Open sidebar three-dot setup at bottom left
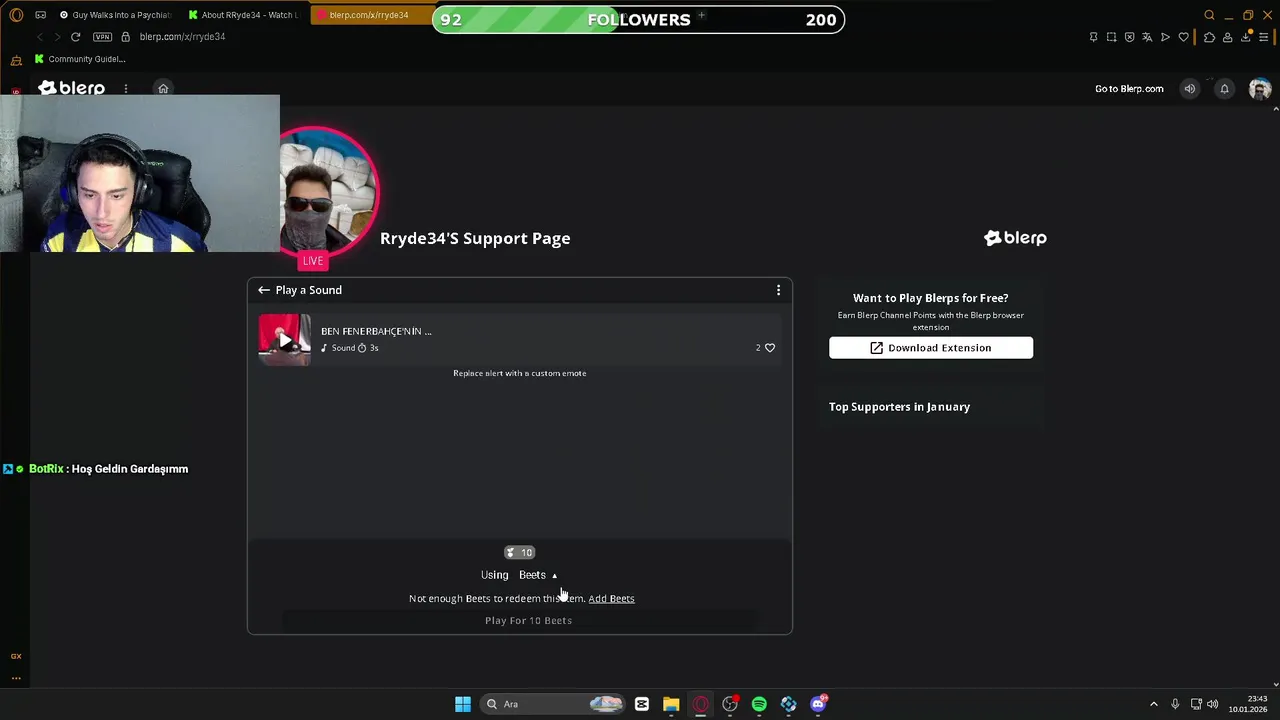This screenshot has width=1280, height=720. point(16,678)
